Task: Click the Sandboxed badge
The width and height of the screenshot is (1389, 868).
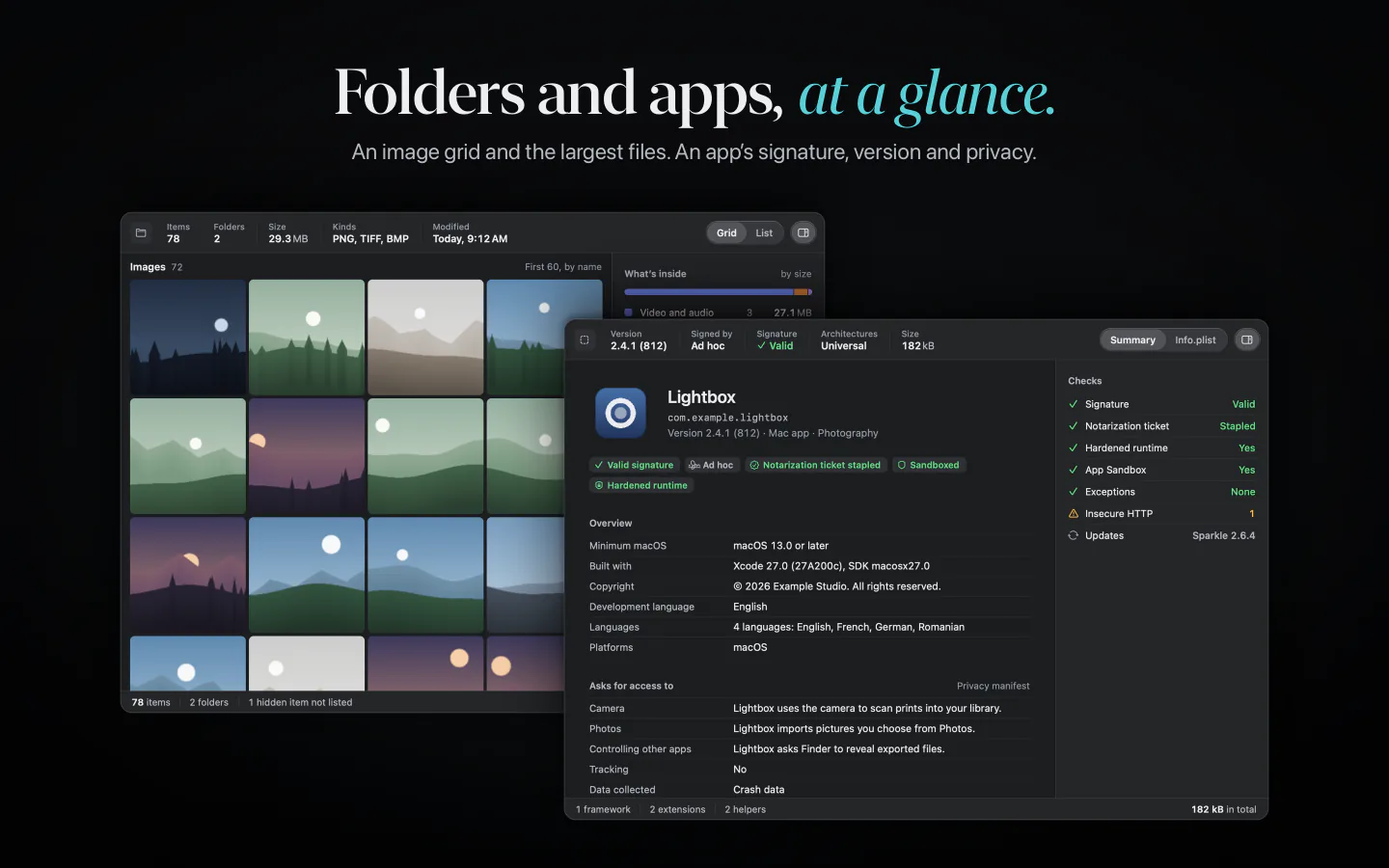Action: [x=929, y=465]
